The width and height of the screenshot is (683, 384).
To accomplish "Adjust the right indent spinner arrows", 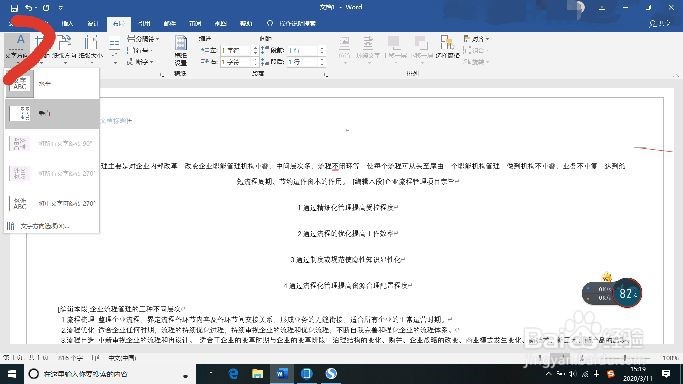I will pyautogui.click(x=256, y=62).
